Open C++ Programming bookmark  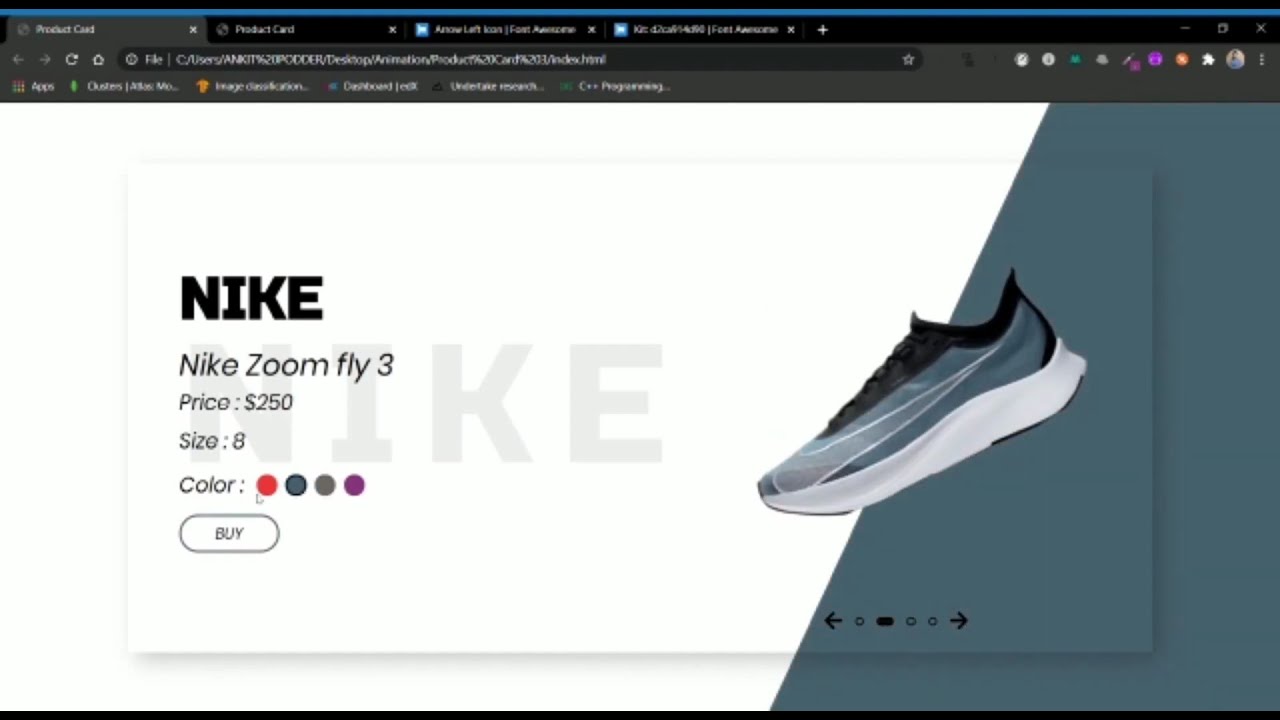coord(615,87)
